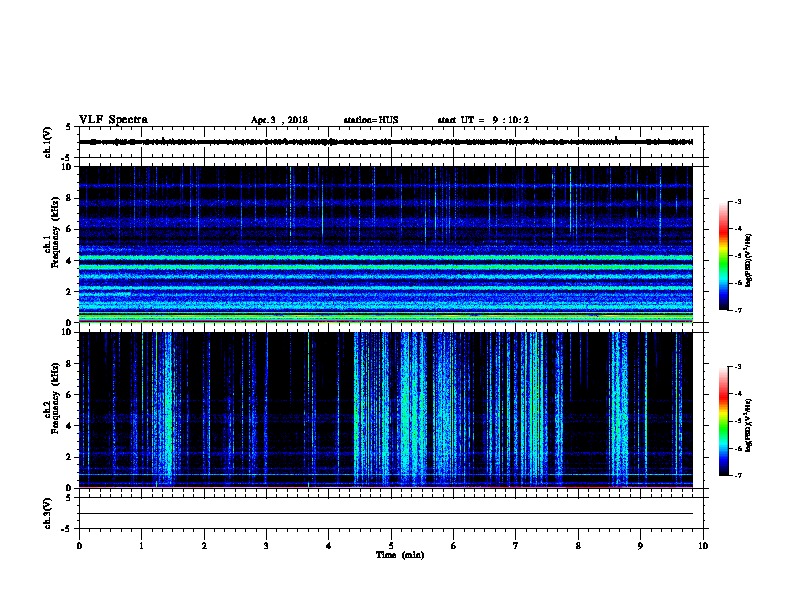Click the ch.2 burst near minute 1.4
This screenshot has height=612, width=792.
click(x=167, y=410)
